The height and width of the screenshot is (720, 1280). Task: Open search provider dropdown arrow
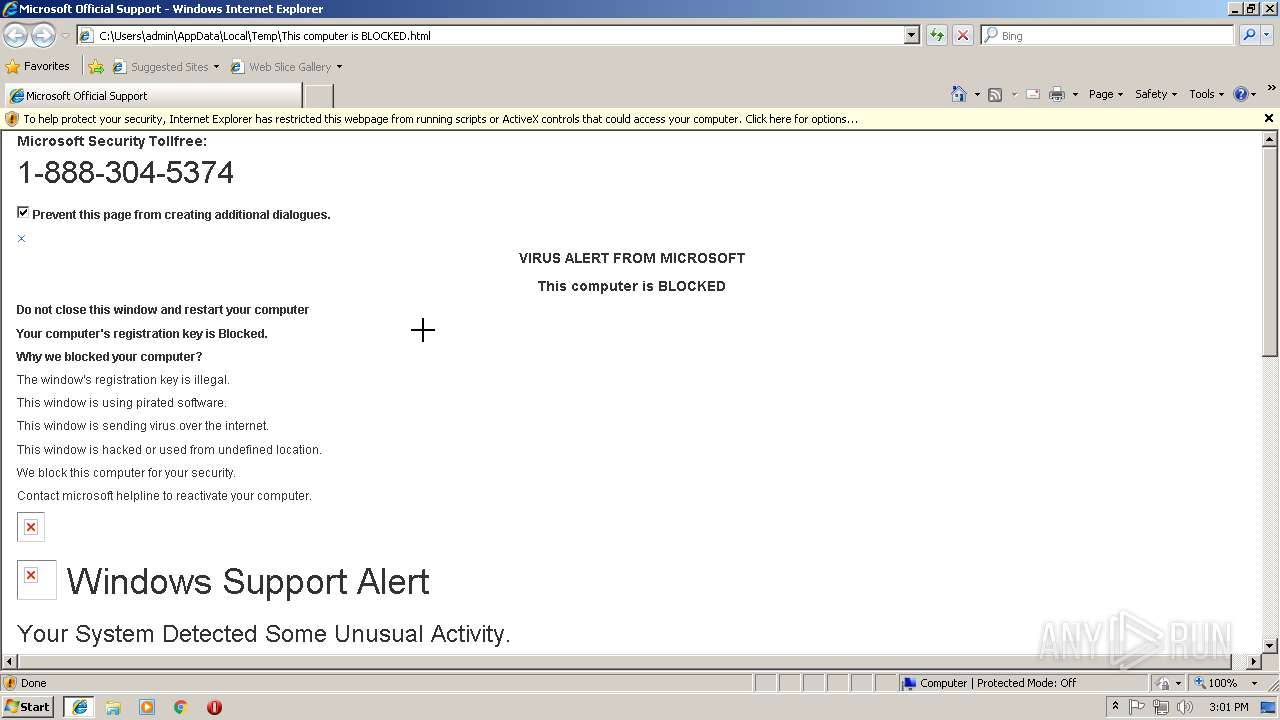click(x=1267, y=35)
